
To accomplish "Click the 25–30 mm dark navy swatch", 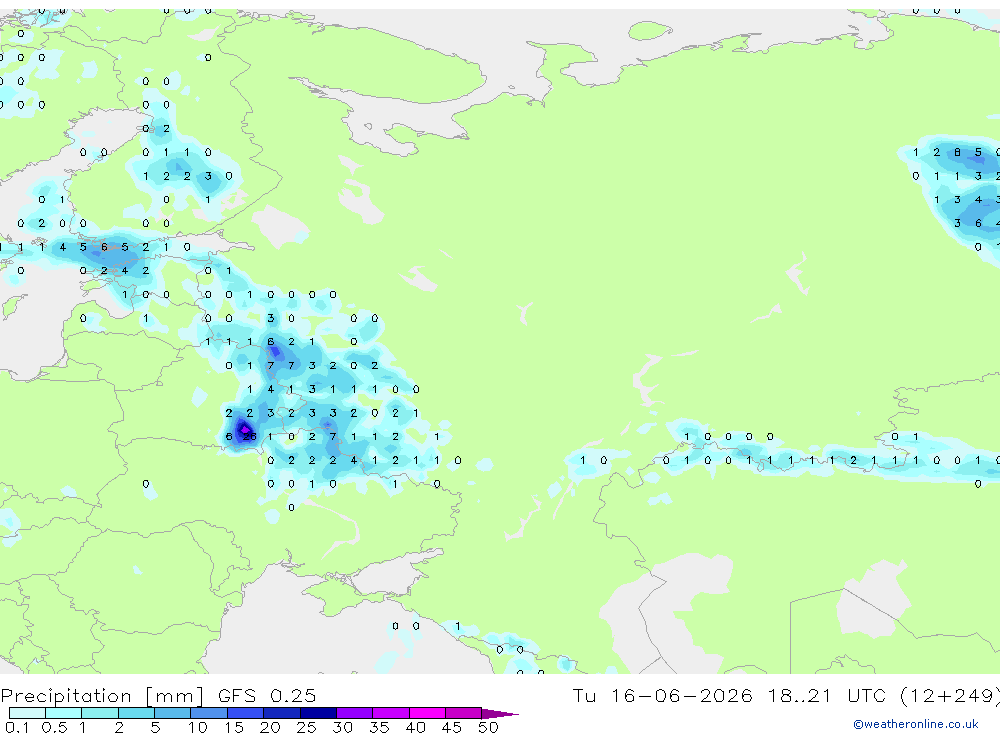I will (318, 713).
